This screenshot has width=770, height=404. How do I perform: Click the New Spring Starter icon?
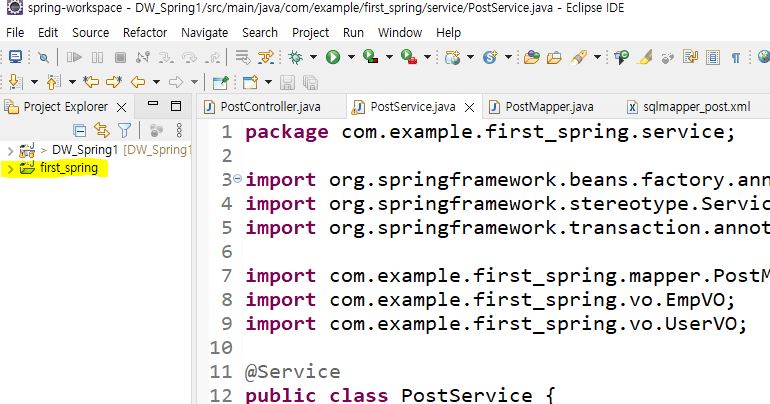490,57
